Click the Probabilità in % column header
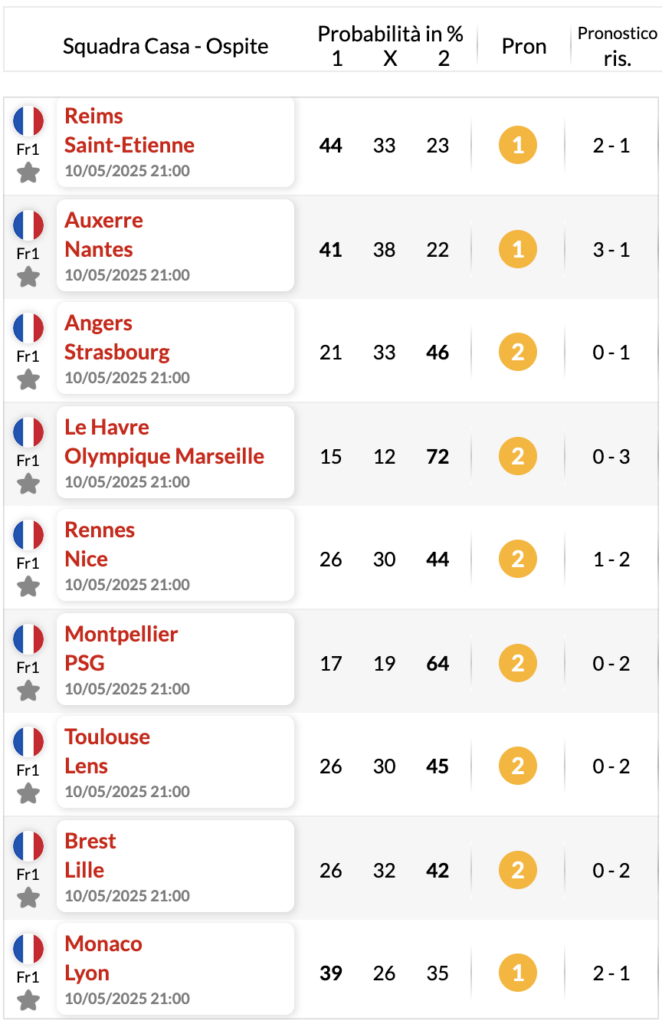This screenshot has width=662, height=1024. [390, 33]
